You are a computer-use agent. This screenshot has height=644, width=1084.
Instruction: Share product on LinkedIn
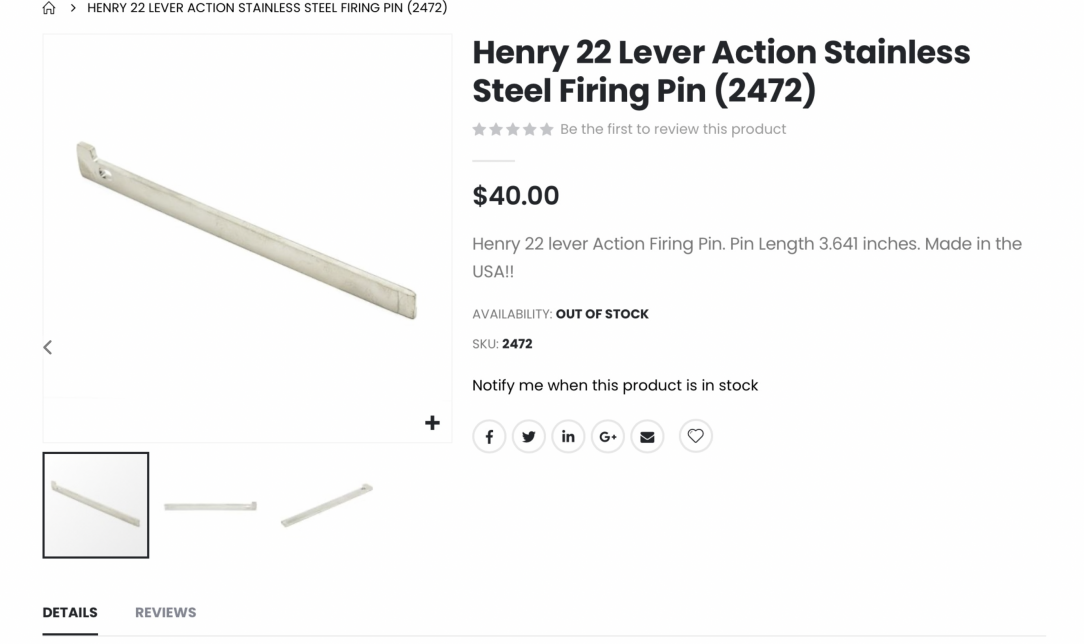tap(568, 436)
